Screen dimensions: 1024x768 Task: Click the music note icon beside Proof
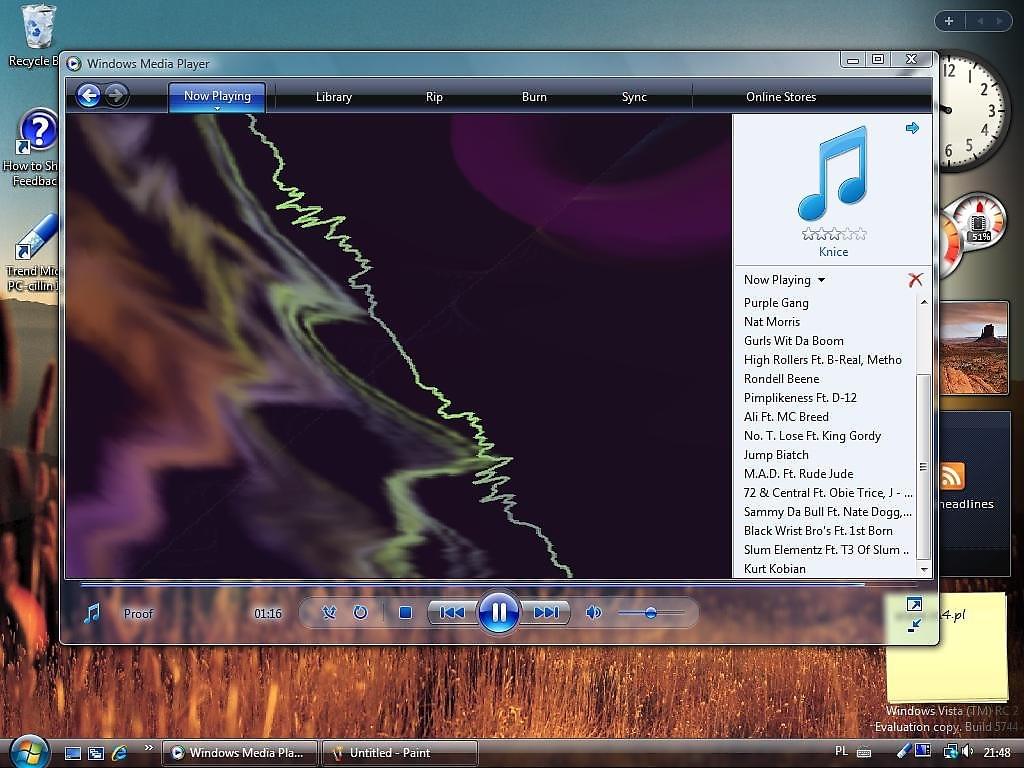pyautogui.click(x=92, y=613)
